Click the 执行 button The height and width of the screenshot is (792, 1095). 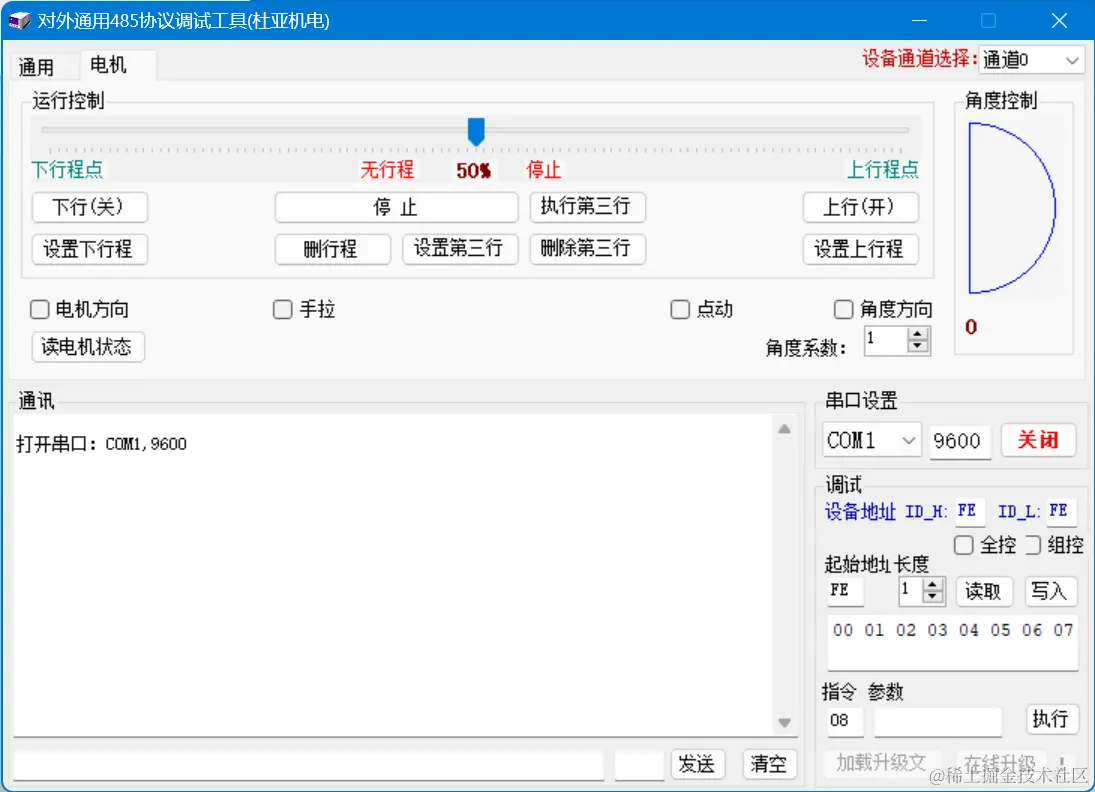click(x=1051, y=719)
